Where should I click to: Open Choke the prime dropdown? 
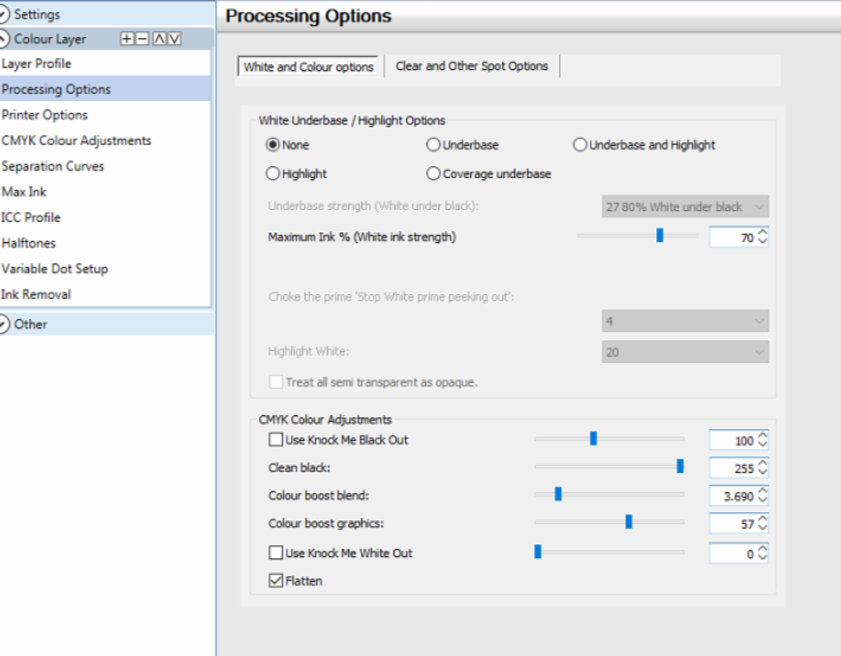coord(685,321)
